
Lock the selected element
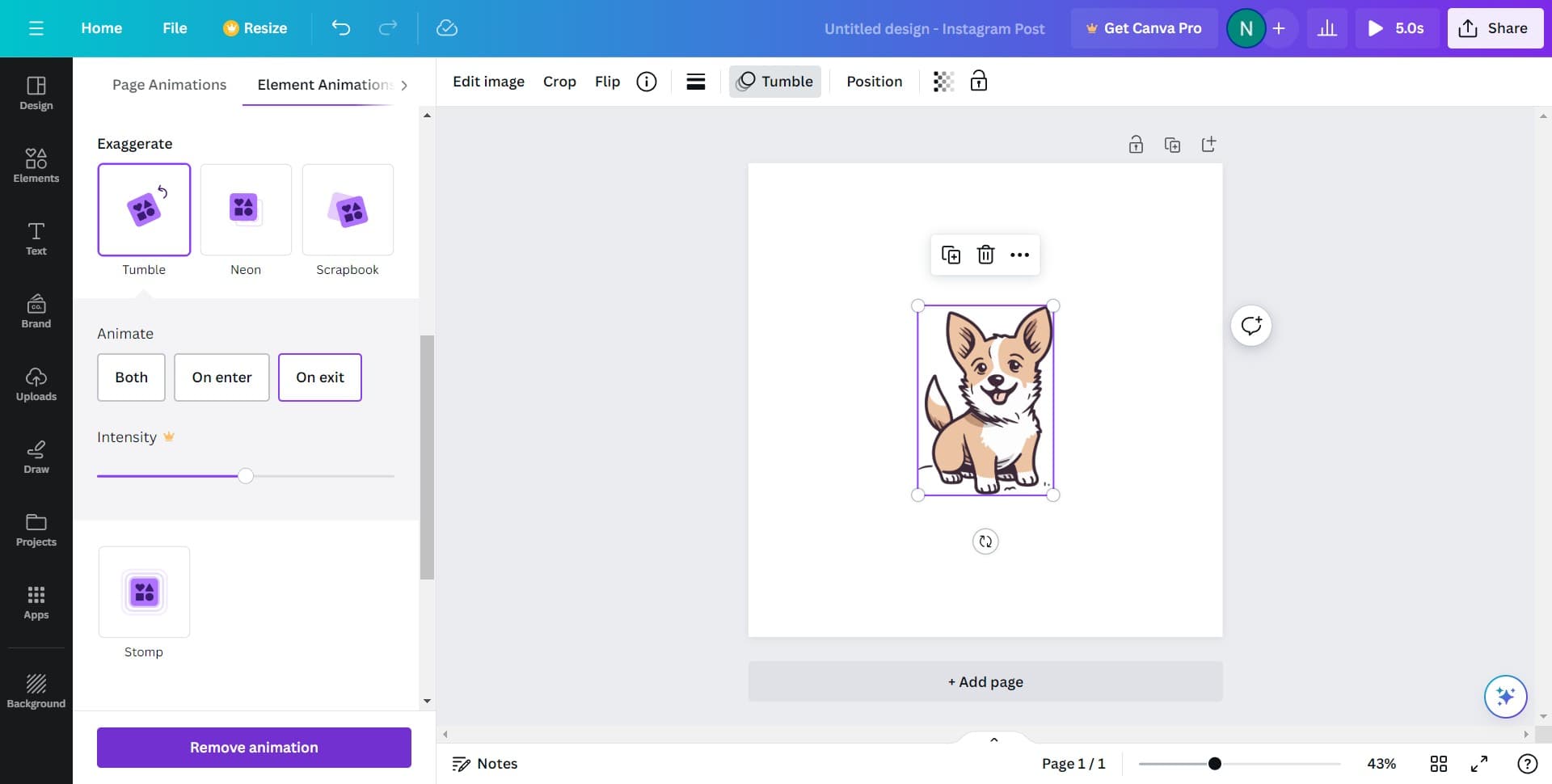978,81
